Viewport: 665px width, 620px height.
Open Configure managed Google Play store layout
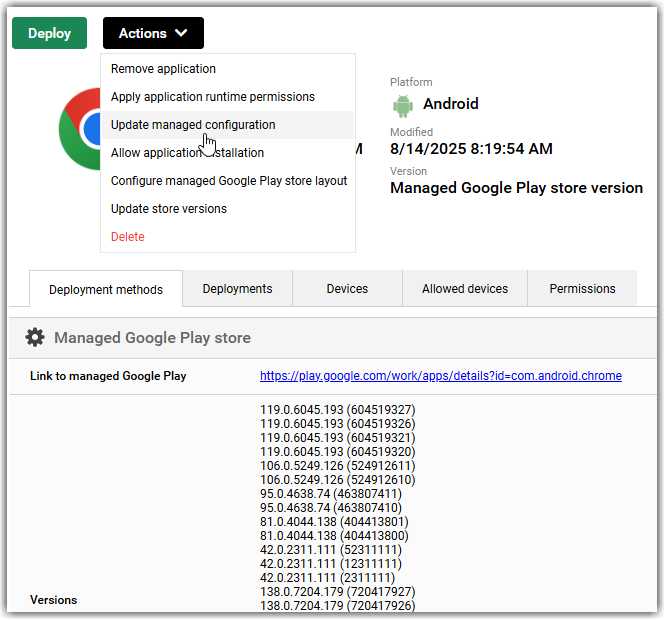(x=229, y=181)
